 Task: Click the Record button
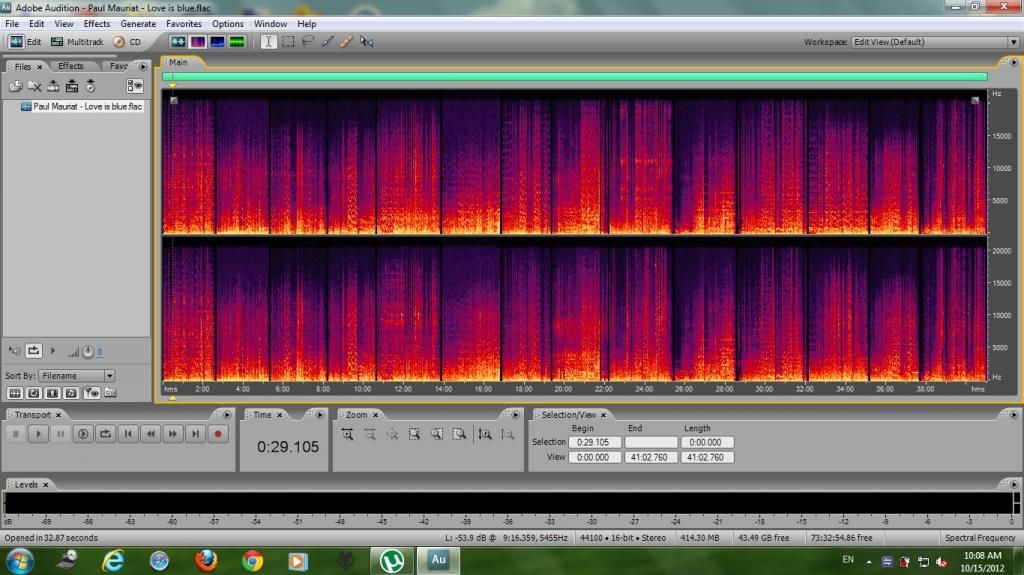(218, 434)
